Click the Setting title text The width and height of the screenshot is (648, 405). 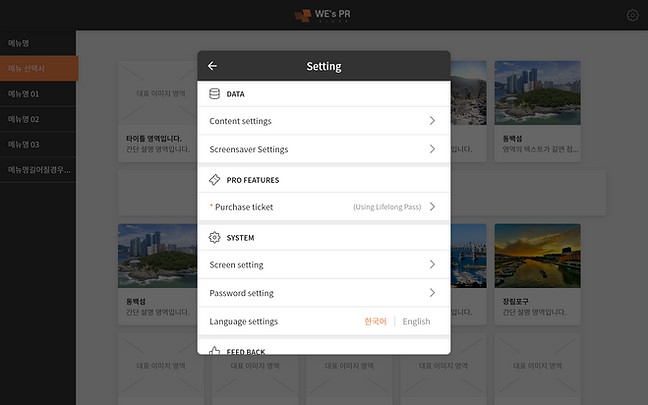click(324, 66)
